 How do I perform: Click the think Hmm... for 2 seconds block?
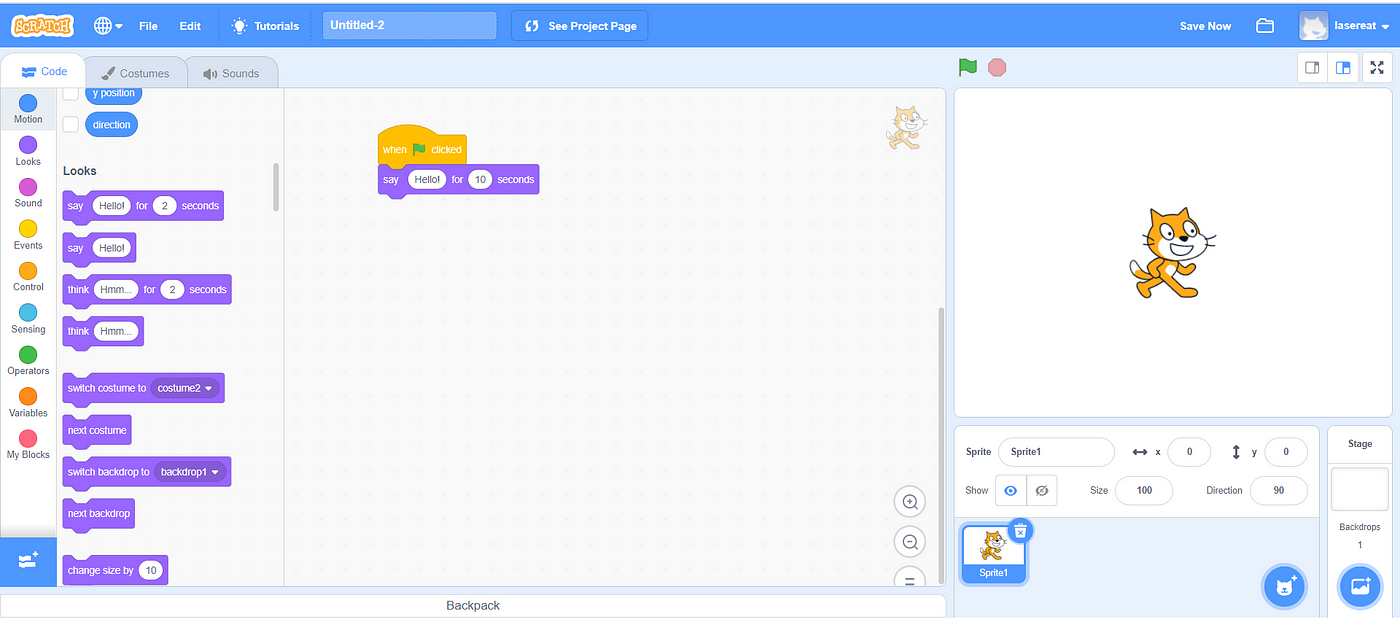(x=147, y=290)
